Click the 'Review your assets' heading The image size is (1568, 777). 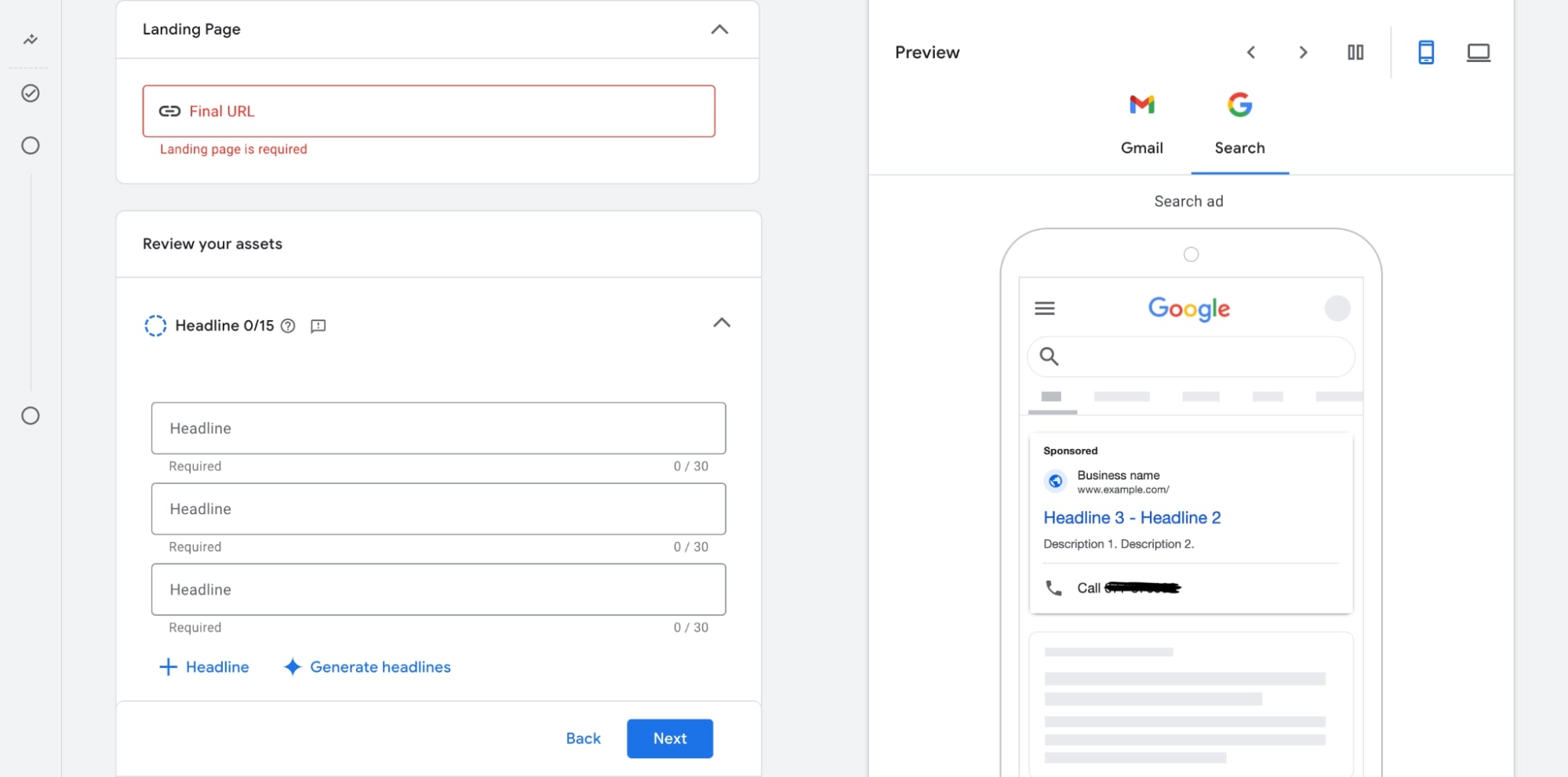click(213, 244)
